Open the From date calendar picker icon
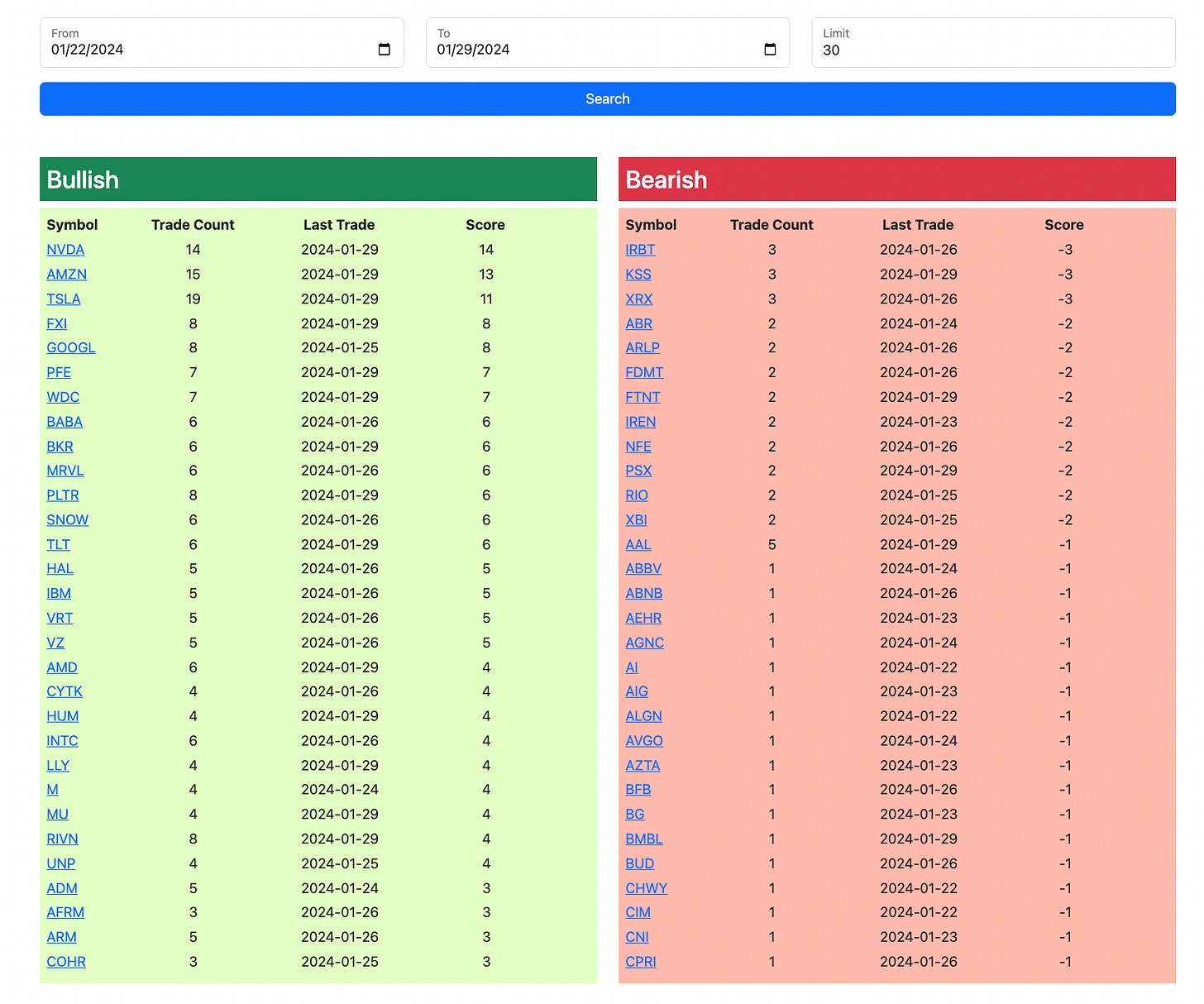Screen dimensions: 1204x1004 tap(384, 50)
